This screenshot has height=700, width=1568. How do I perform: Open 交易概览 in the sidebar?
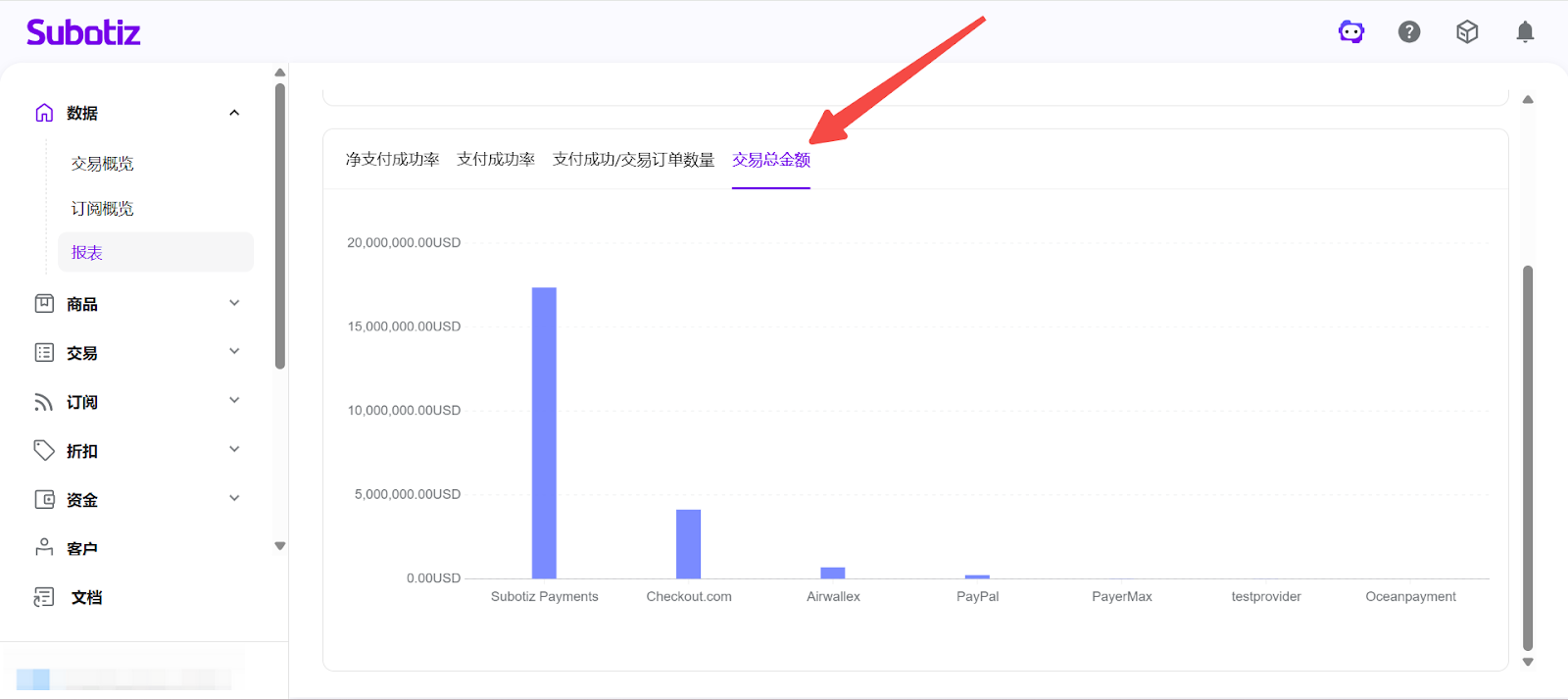click(x=102, y=164)
